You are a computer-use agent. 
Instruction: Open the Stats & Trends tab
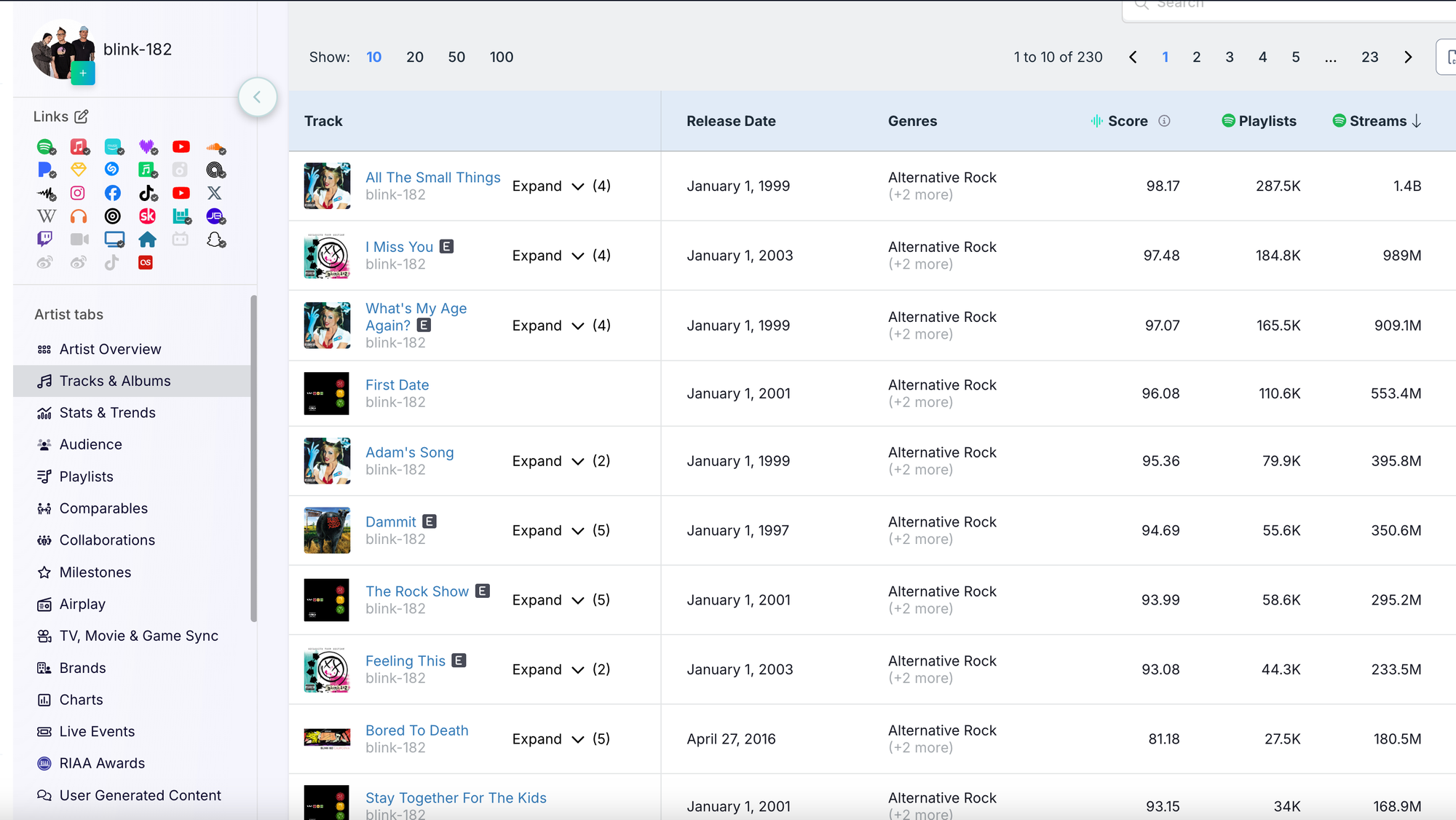click(107, 413)
